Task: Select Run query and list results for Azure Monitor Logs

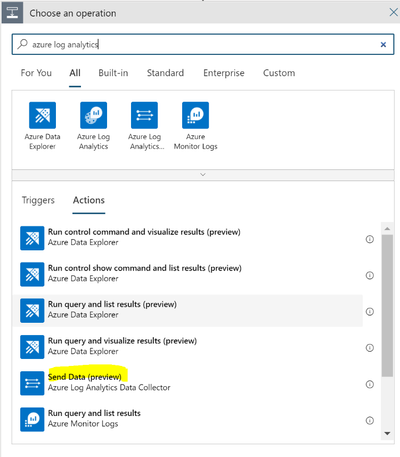Action: pyautogui.click(x=188, y=419)
